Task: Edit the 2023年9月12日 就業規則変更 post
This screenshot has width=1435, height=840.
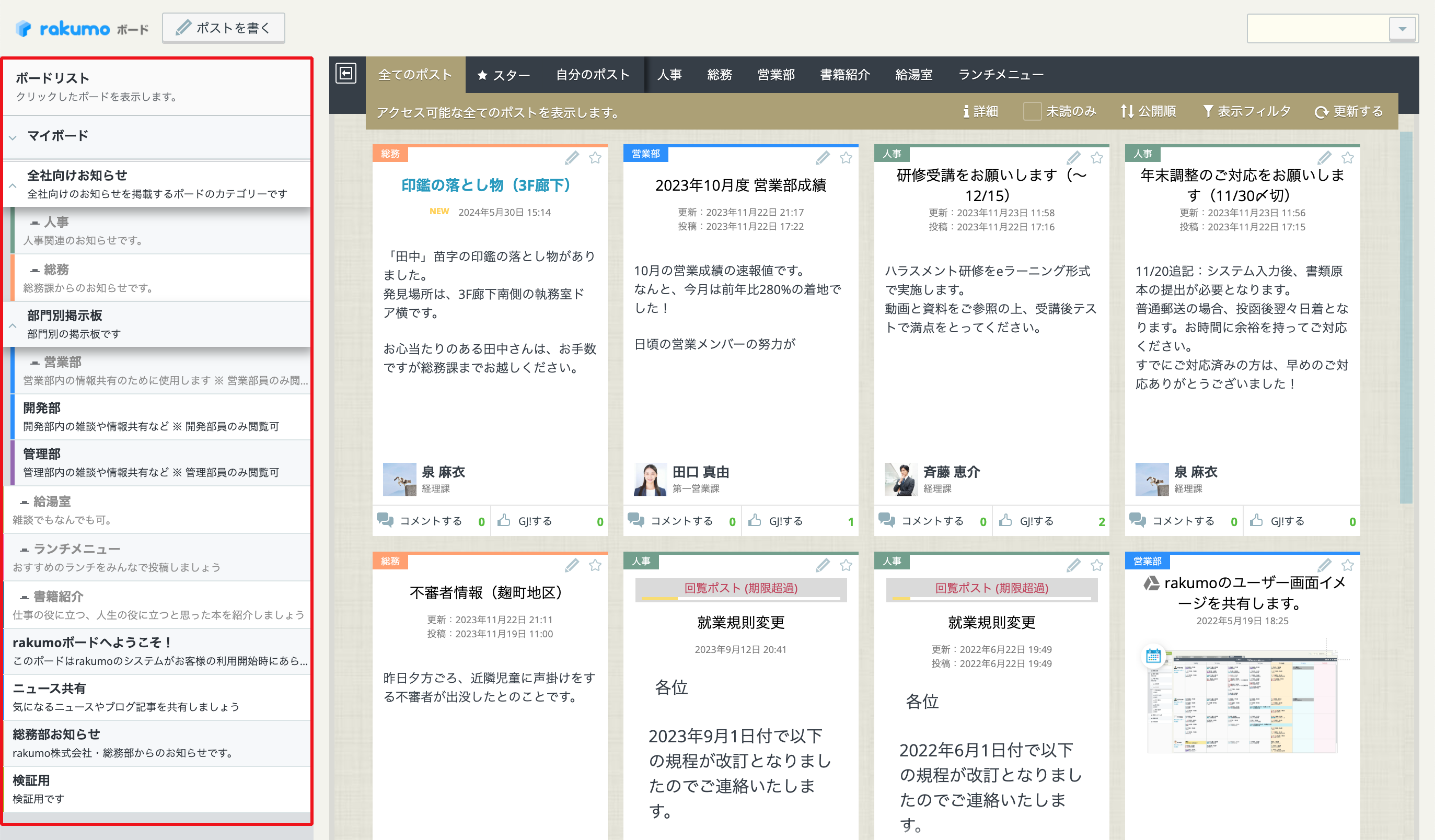Action: coord(823,565)
